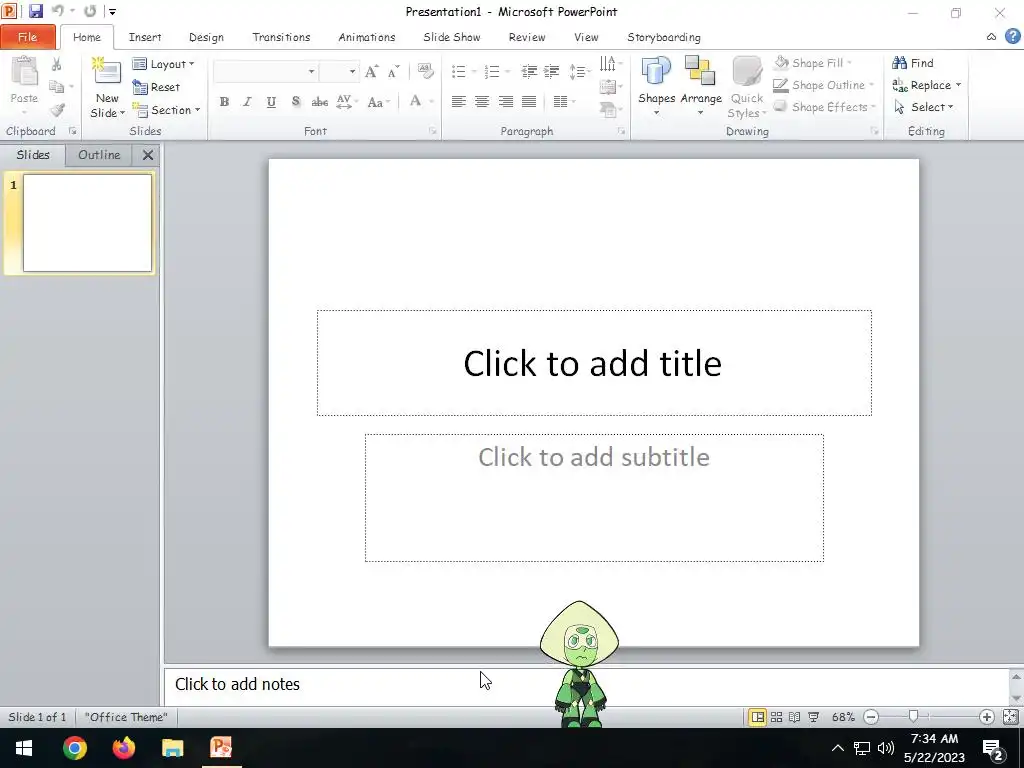Open Character Spacing options
The image size is (1024, 768).
[x=346, y=102]
